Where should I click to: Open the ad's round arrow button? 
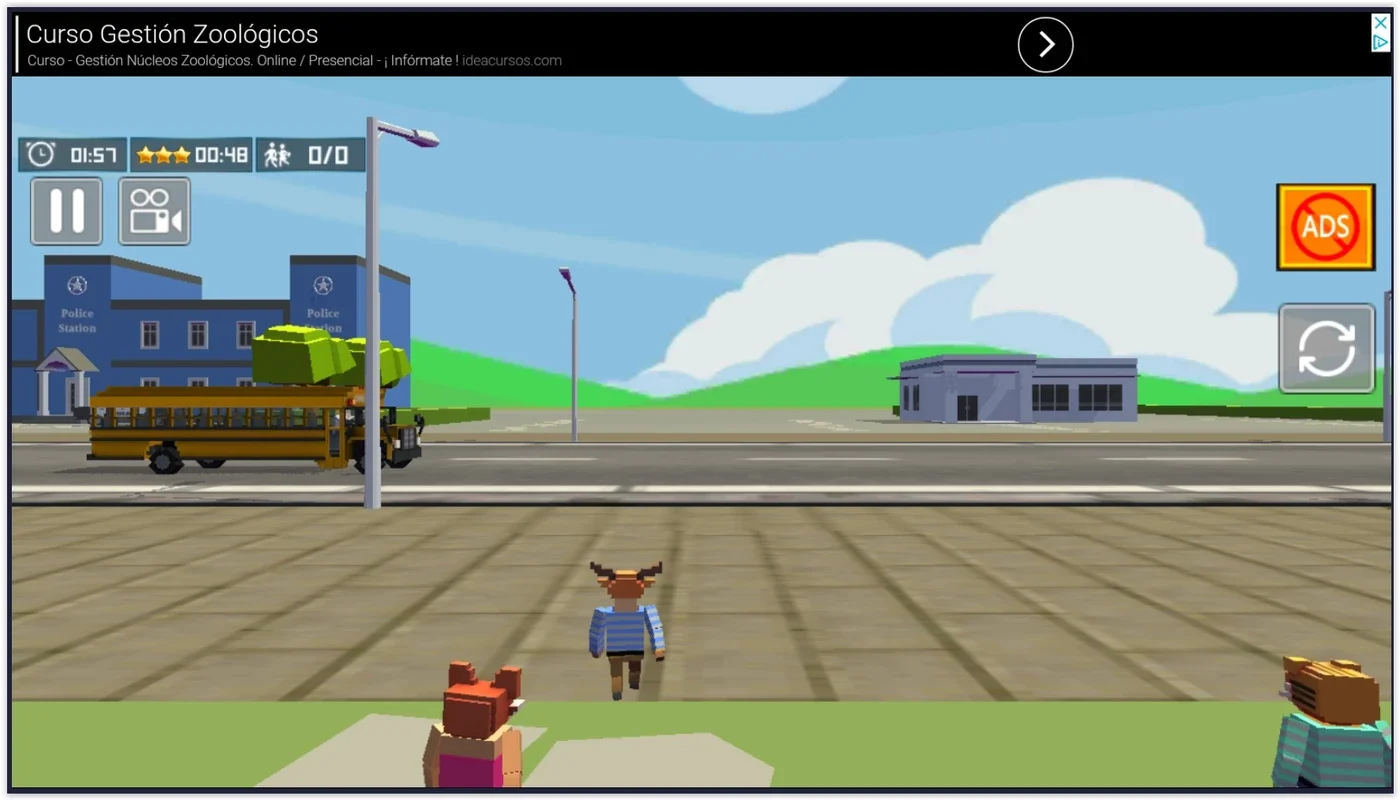click(1045, 45)
